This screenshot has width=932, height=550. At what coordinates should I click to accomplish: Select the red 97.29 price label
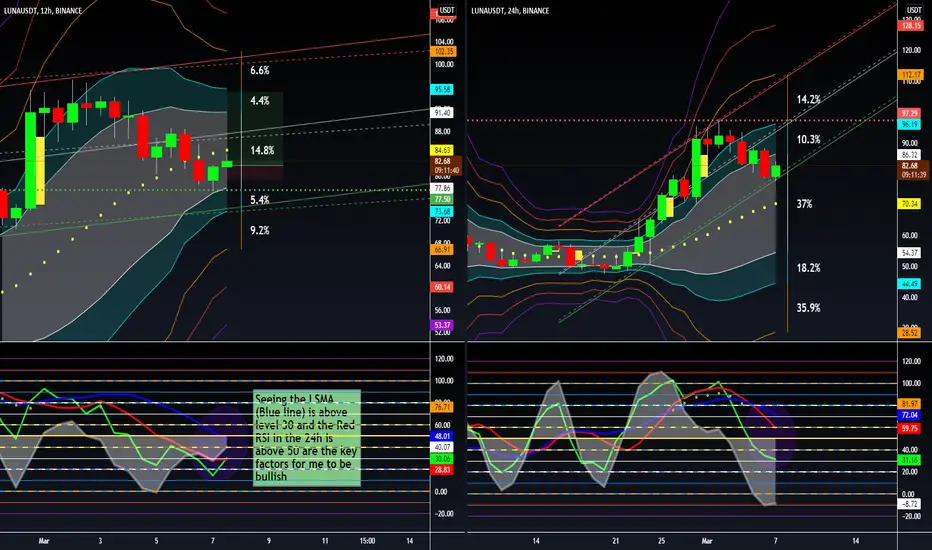(909, 113)
